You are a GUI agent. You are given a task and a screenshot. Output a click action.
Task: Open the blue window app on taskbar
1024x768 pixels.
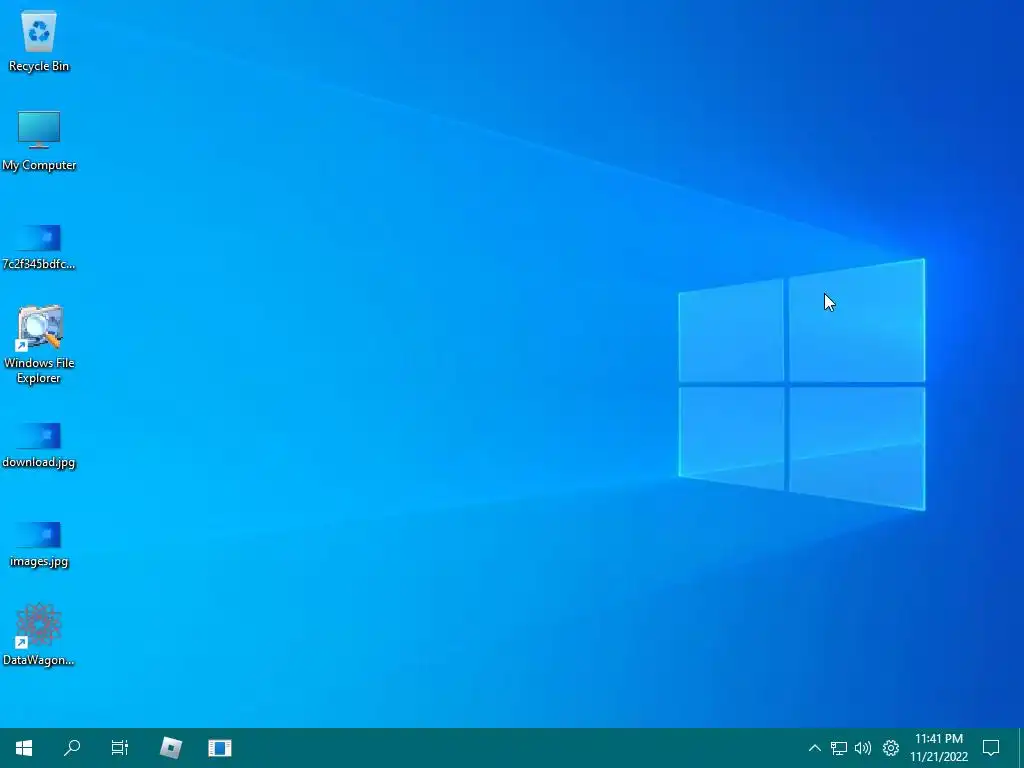(219, 748)
